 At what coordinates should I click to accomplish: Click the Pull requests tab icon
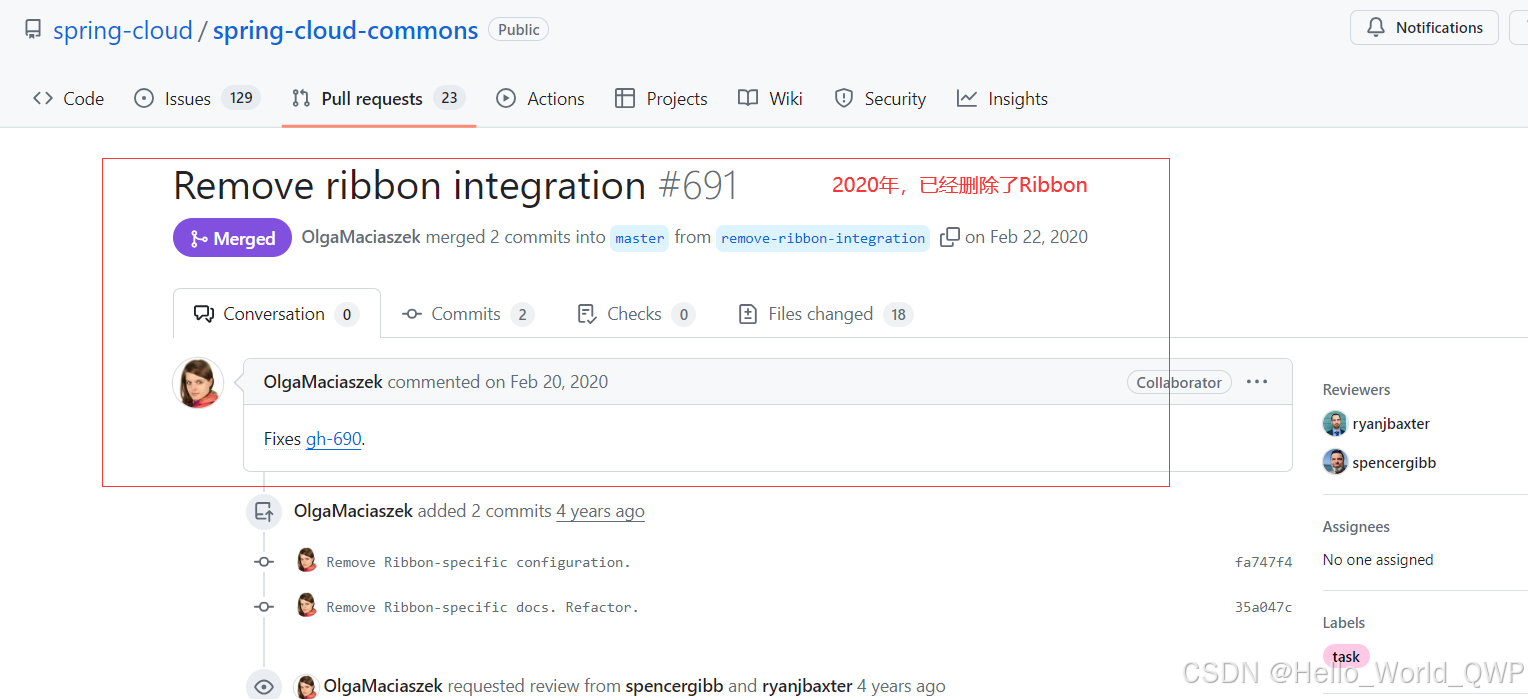301,98
